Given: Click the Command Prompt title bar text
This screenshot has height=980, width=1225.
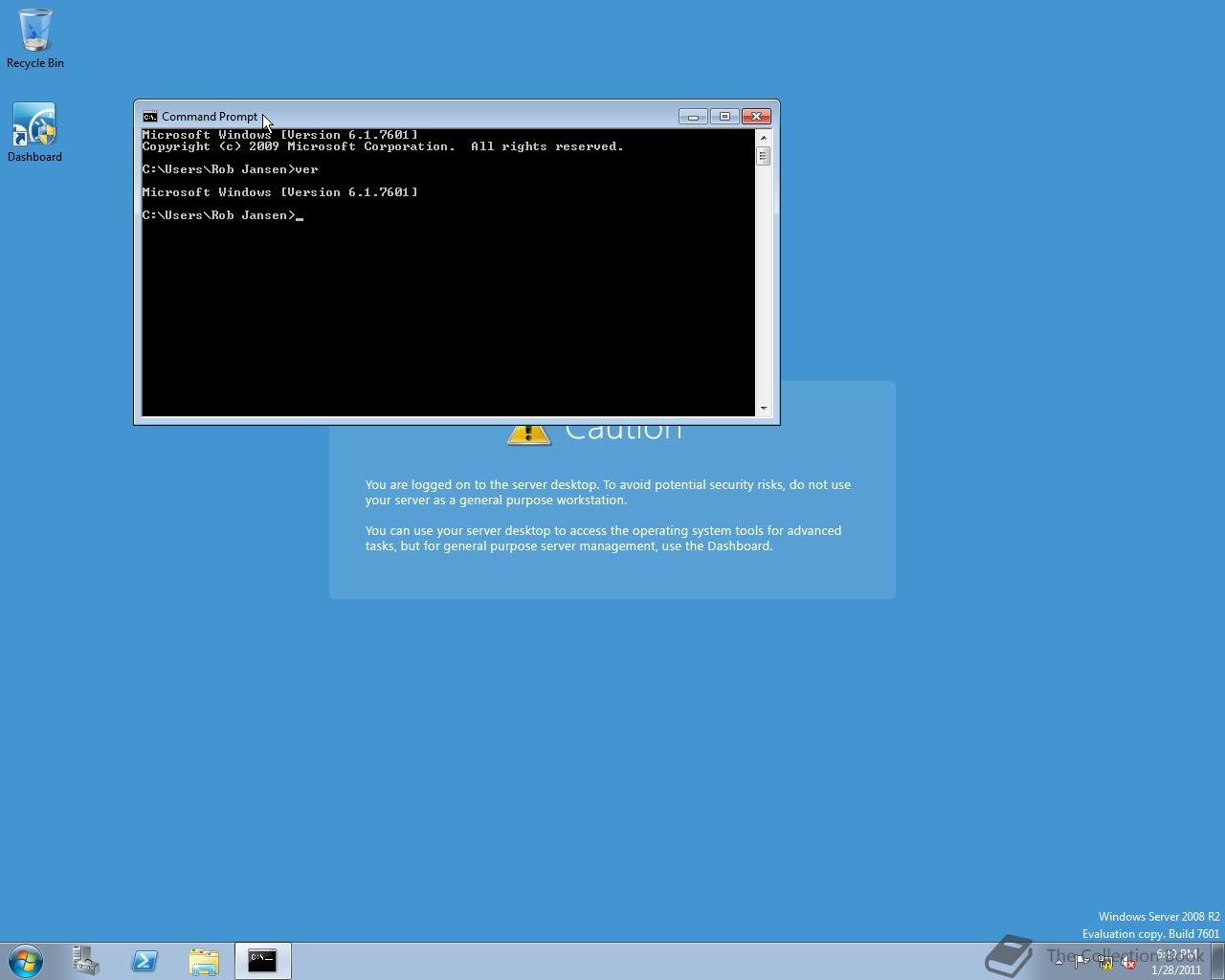Looking at the screenshot, I should click(210, 117).
